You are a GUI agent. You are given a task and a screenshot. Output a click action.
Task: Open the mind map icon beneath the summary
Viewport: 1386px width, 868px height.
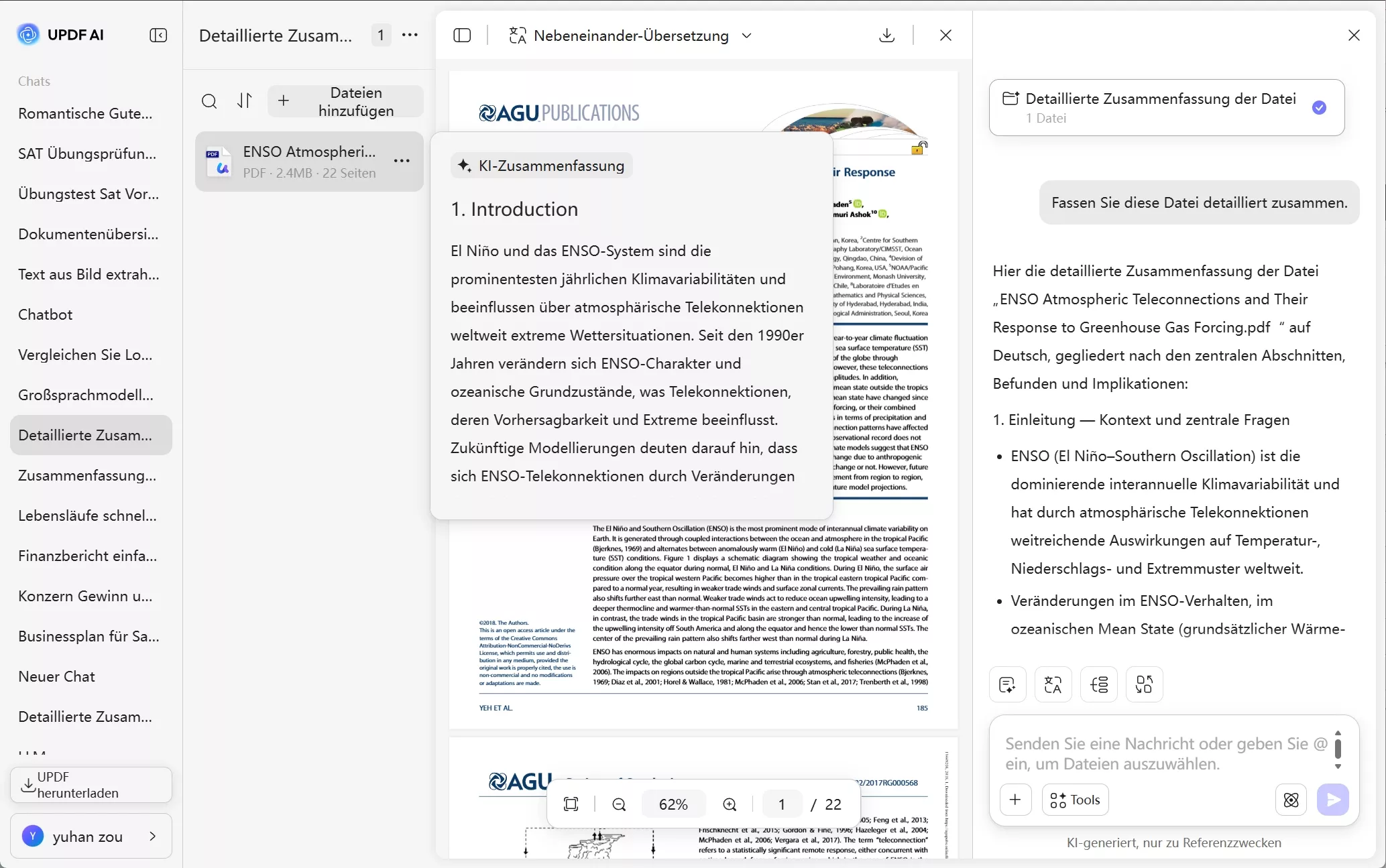point(1099,684)
